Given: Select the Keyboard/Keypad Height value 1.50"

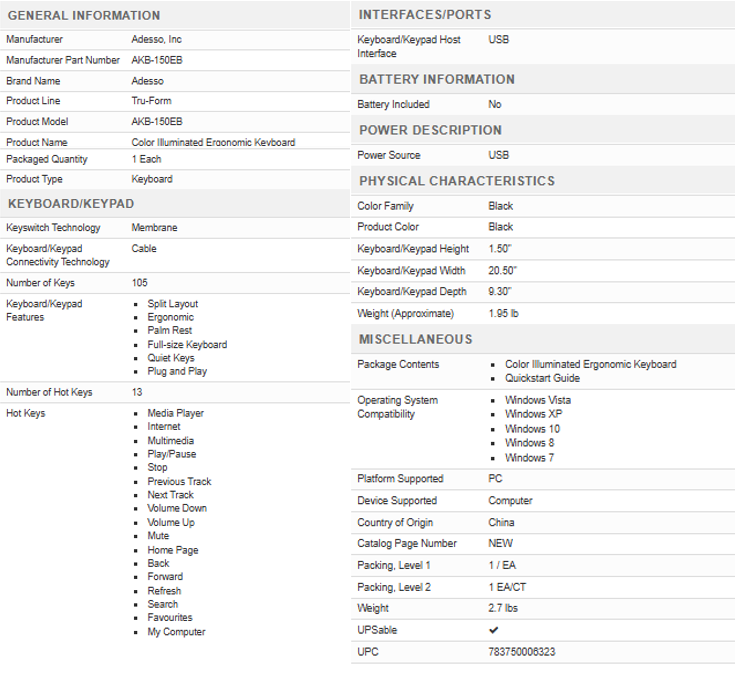Looking at the screenshot, I should pos(499,248).
